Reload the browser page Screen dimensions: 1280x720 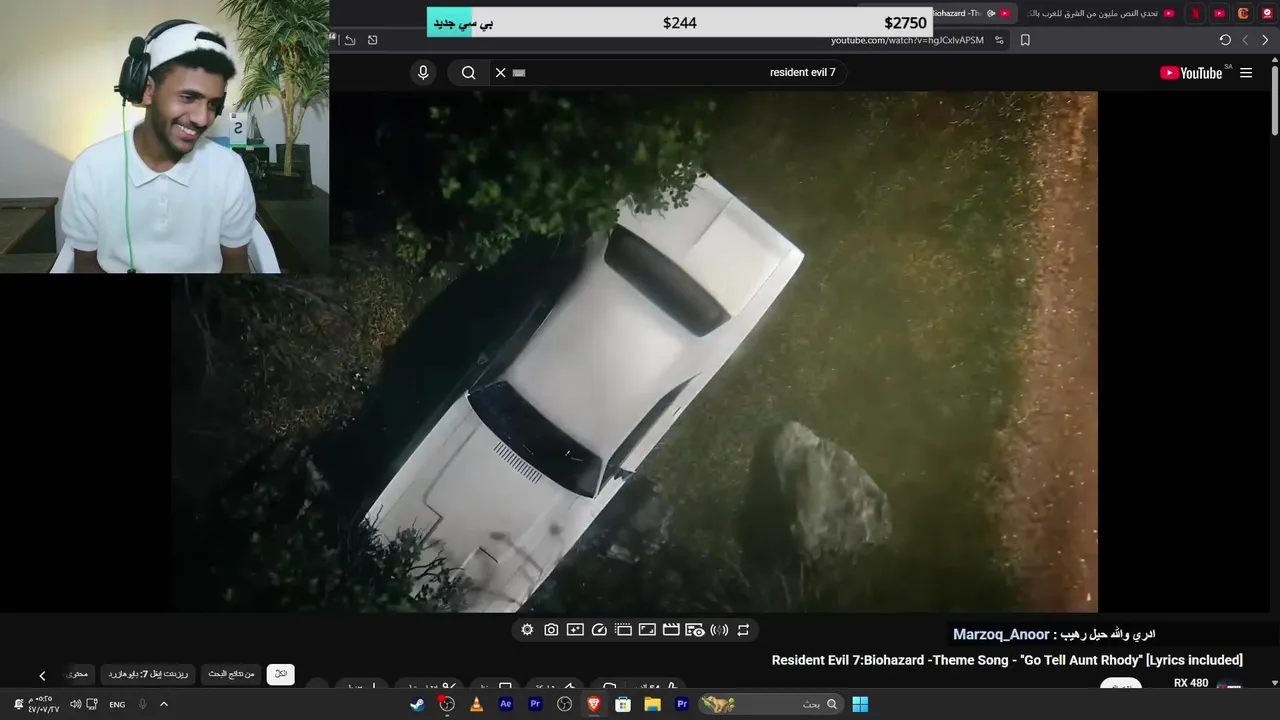click(x=1225, y=40)
